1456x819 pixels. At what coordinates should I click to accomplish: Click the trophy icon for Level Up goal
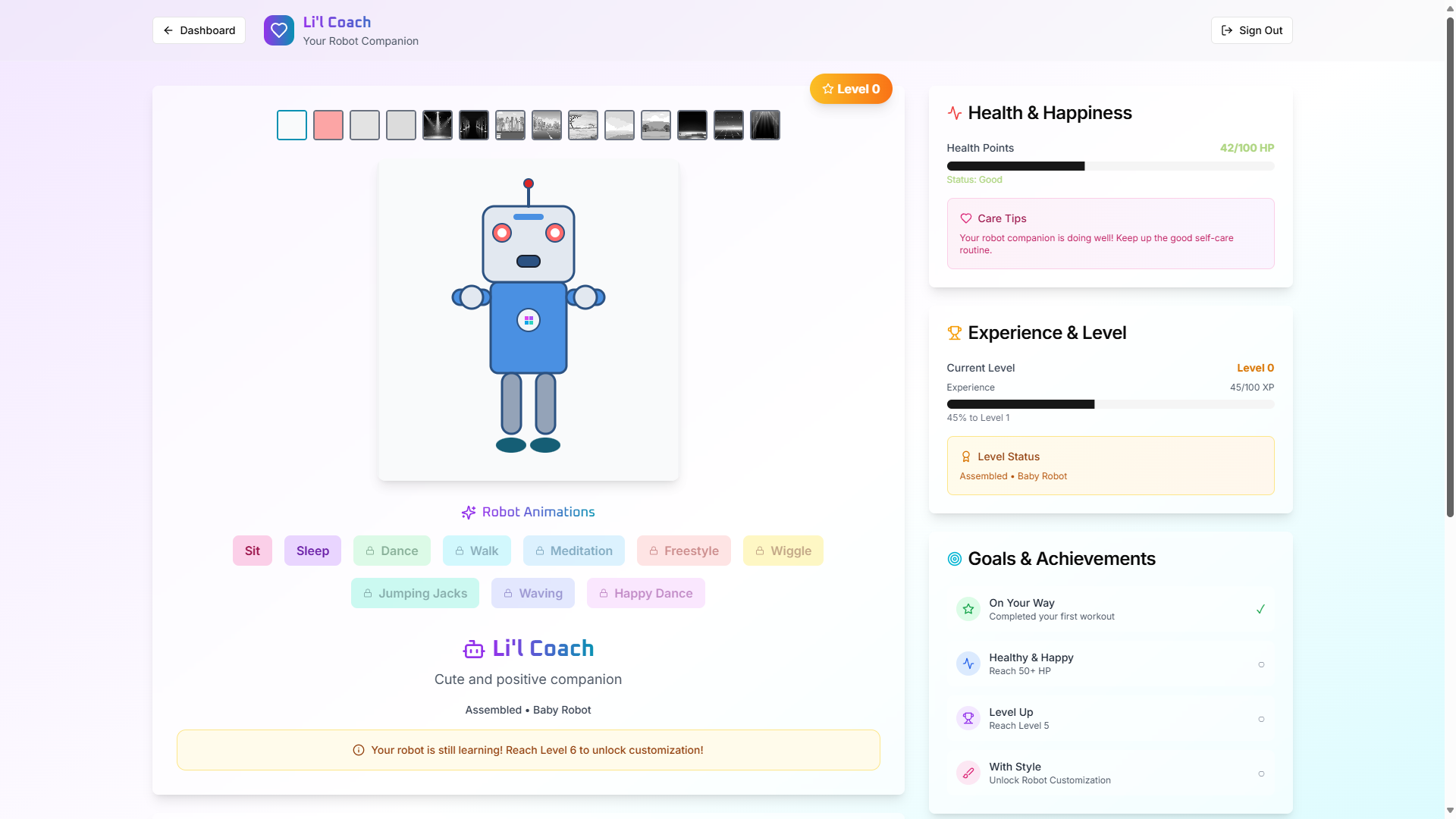pyautogui.click(x=968, y=718)
